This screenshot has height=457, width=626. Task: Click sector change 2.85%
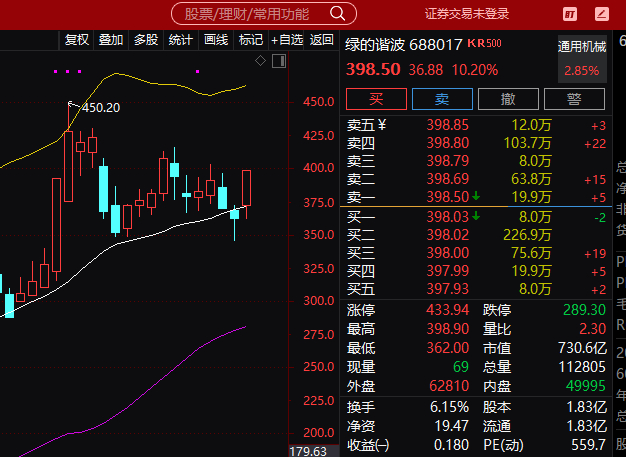pyautogui.click(x=582, y=71)
